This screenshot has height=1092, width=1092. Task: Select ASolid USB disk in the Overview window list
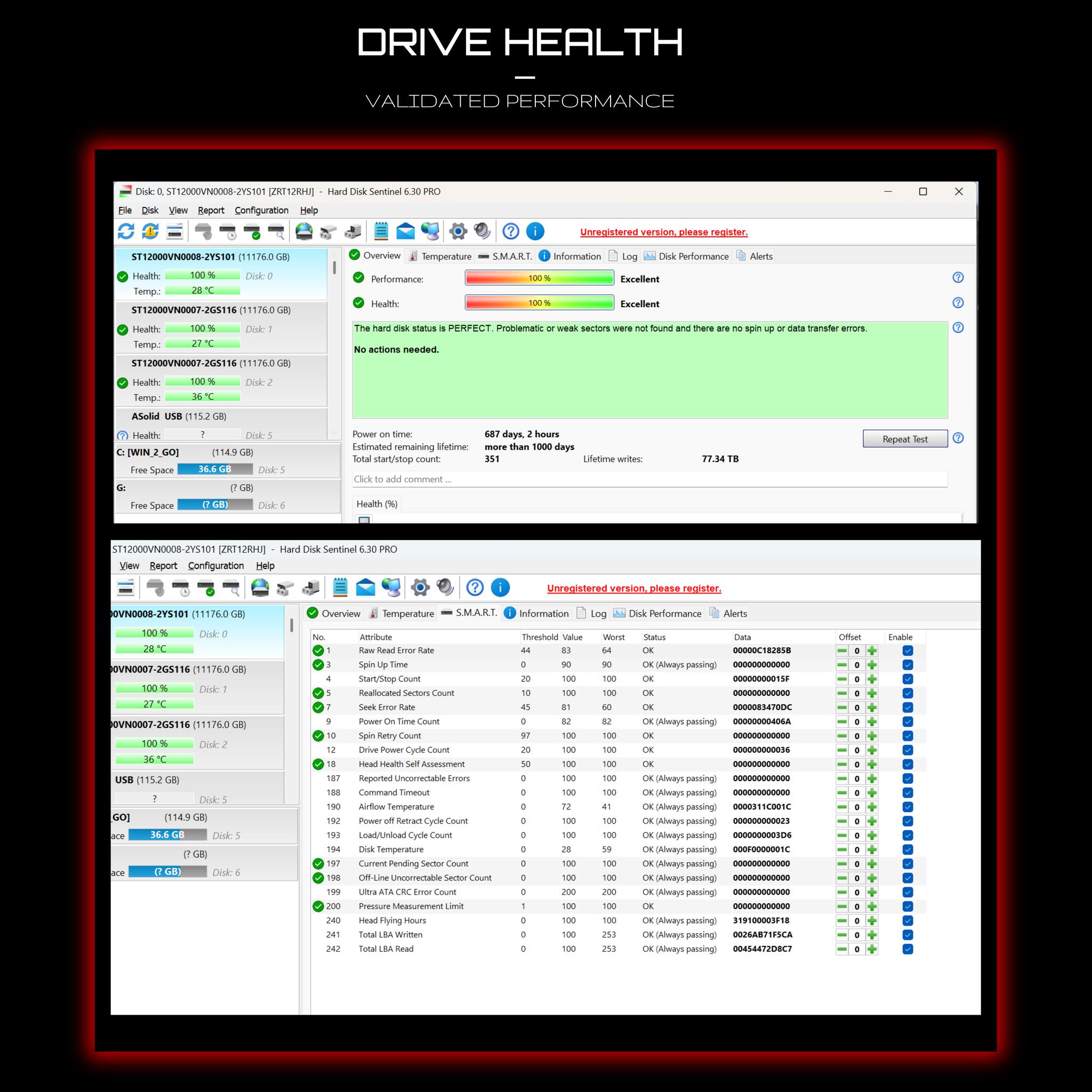tap(221, 424)
